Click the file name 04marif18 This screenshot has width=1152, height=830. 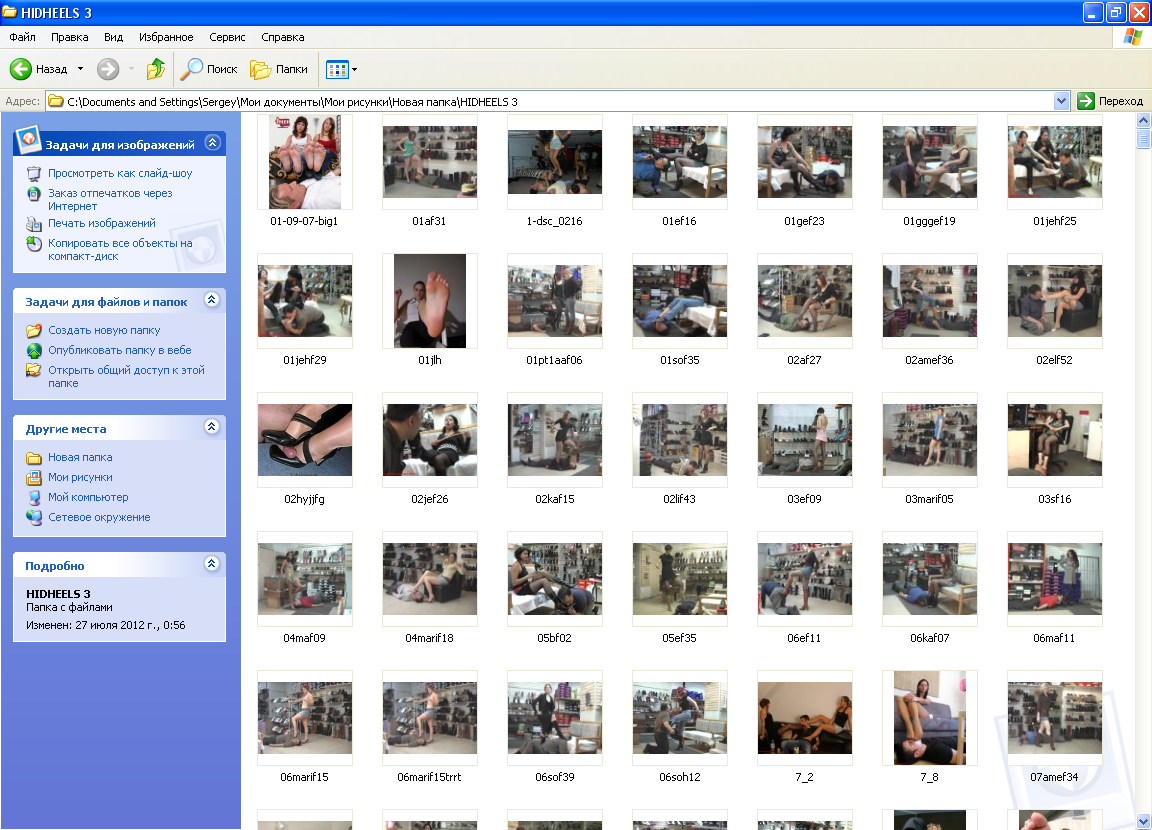(430, 638)
